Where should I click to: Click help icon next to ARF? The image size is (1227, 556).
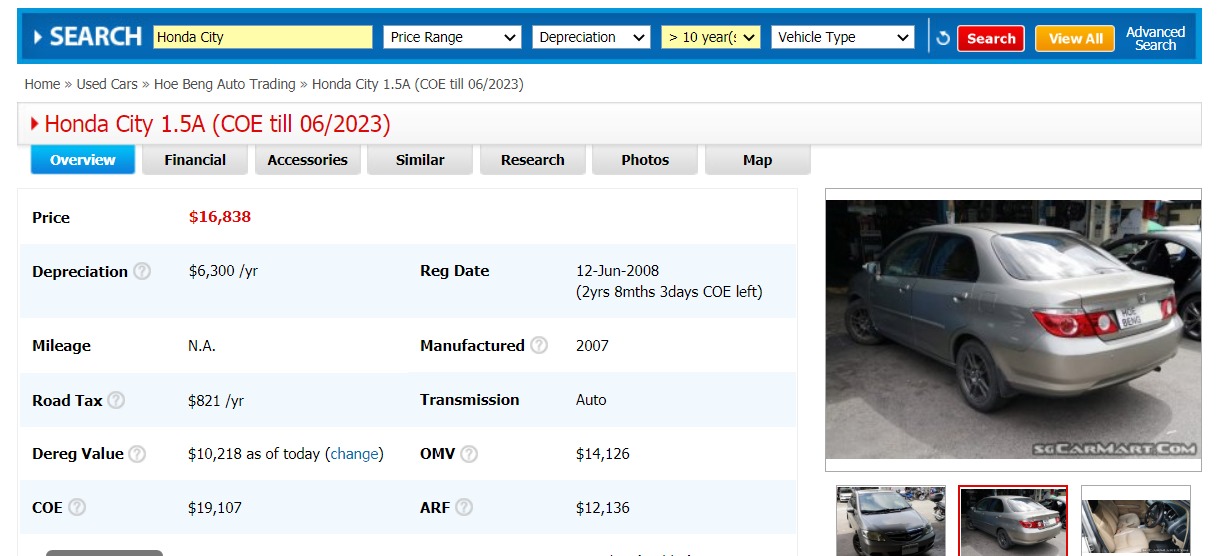click(x=464, y=507)
